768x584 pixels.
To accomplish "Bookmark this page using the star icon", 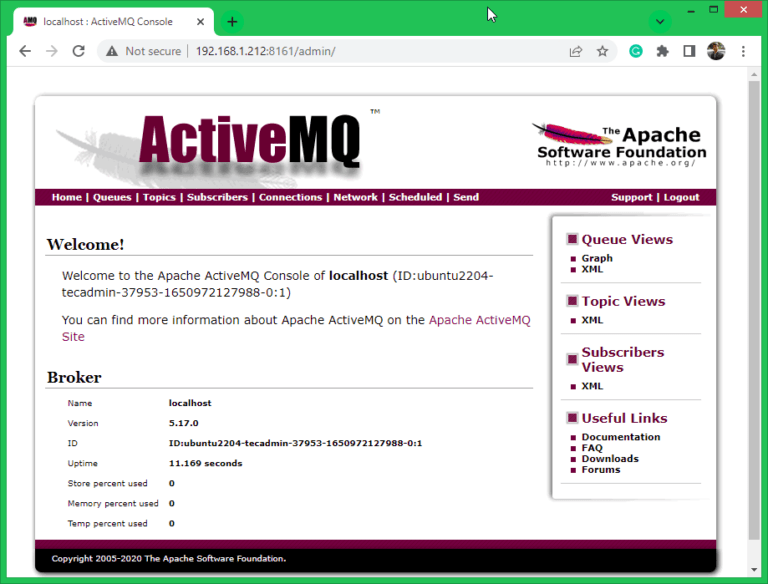I will pos(602,51).
